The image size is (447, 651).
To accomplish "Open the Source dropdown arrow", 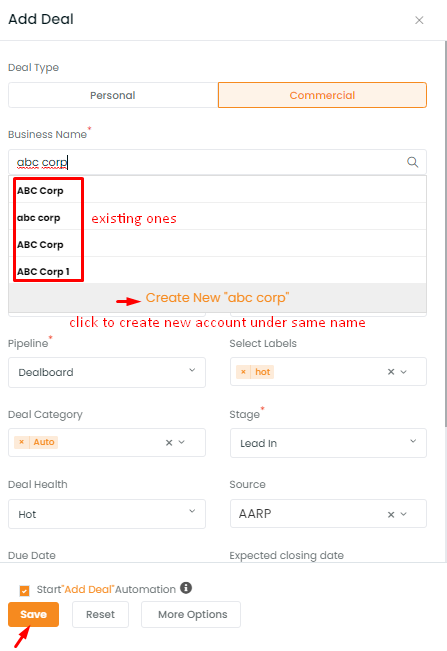I will tap(403, 514).
